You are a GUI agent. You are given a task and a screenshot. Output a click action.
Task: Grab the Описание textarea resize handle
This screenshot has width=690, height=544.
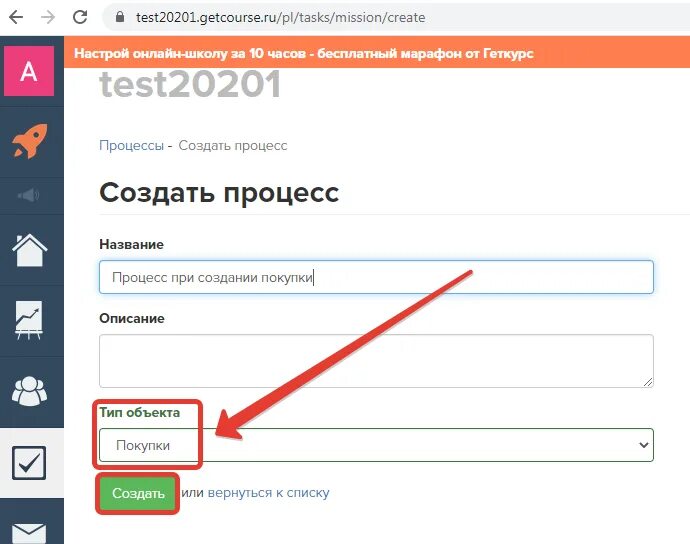(648, 382)
